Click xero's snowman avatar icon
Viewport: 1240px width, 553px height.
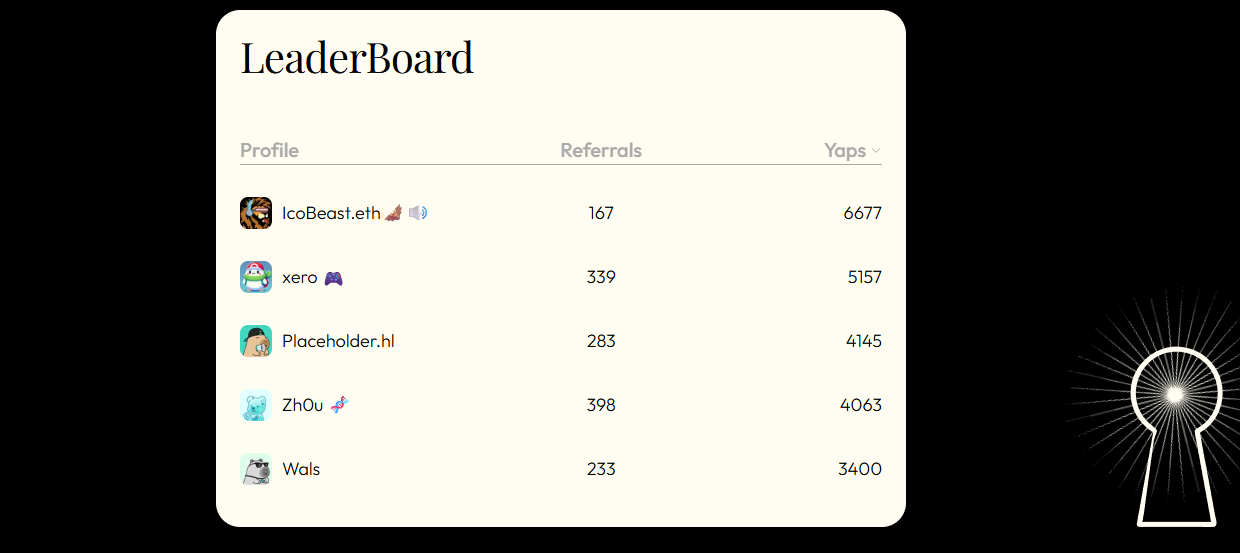click(x=256, y=277)
